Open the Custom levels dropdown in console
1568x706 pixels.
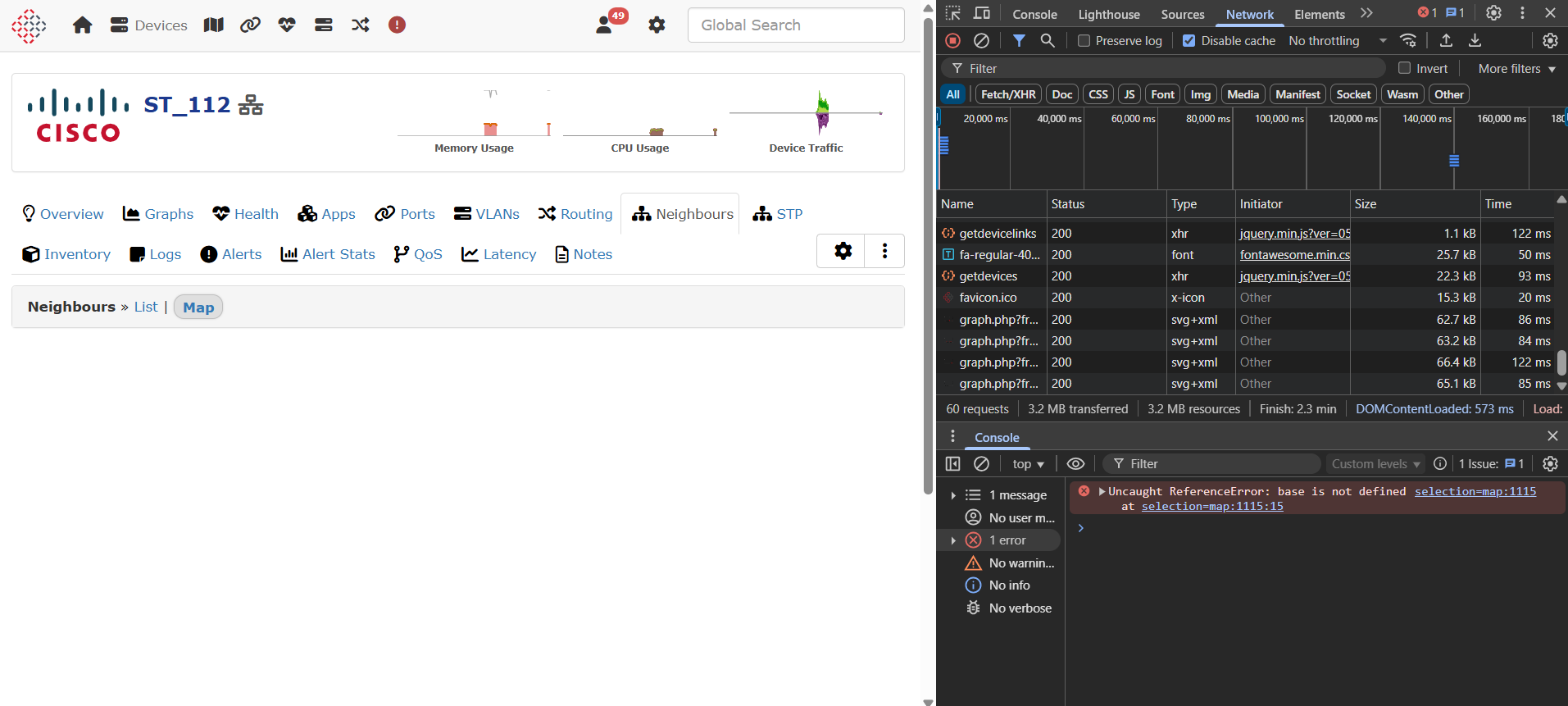pos(1375,464)
